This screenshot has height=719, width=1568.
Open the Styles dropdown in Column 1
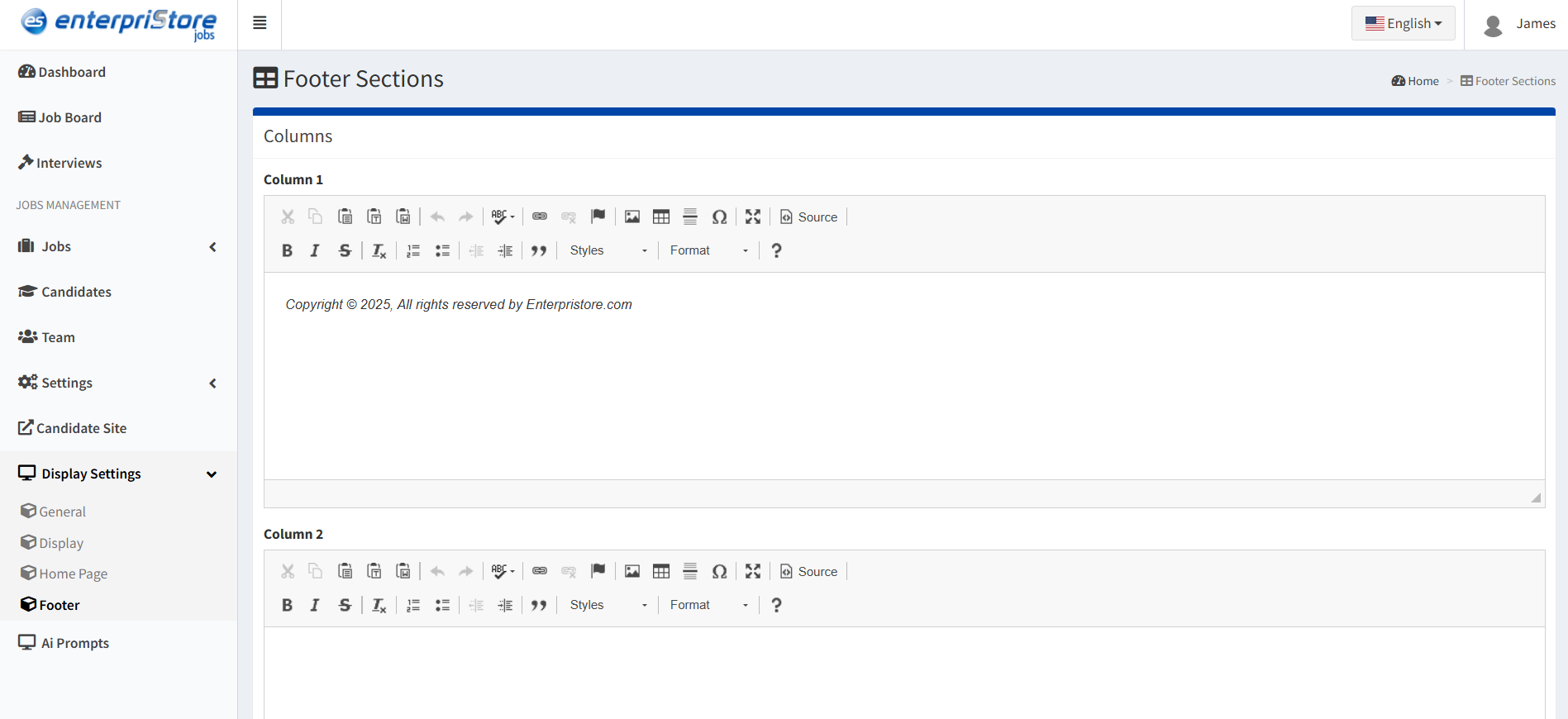tap(608, 250)
